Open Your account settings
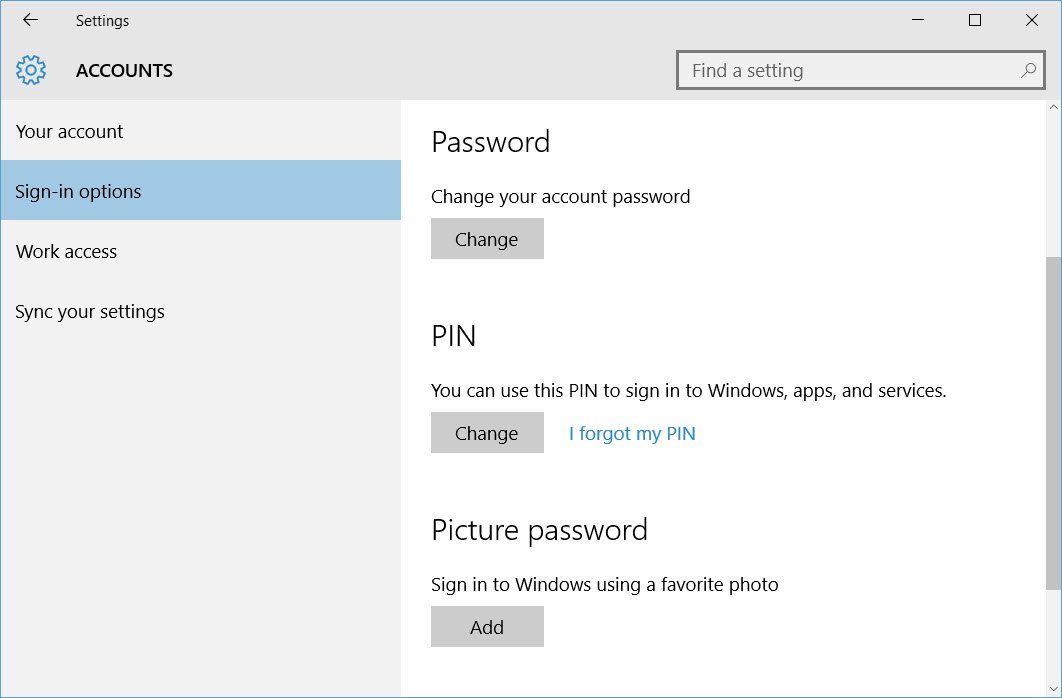This screenshot has width=1062, height=698. [69, 131]
